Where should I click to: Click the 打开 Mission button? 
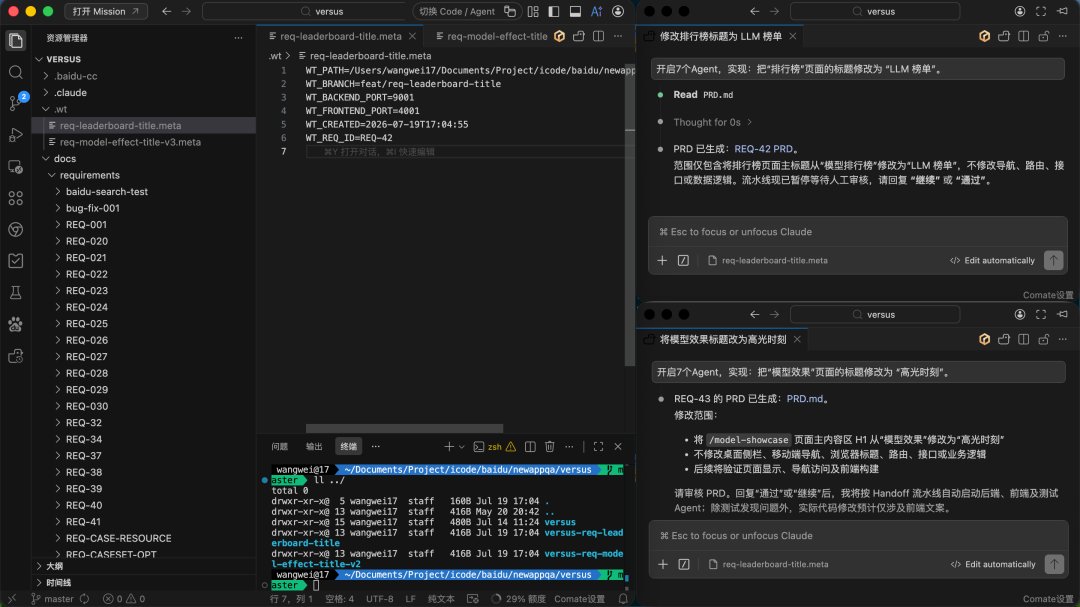(105, 11)
